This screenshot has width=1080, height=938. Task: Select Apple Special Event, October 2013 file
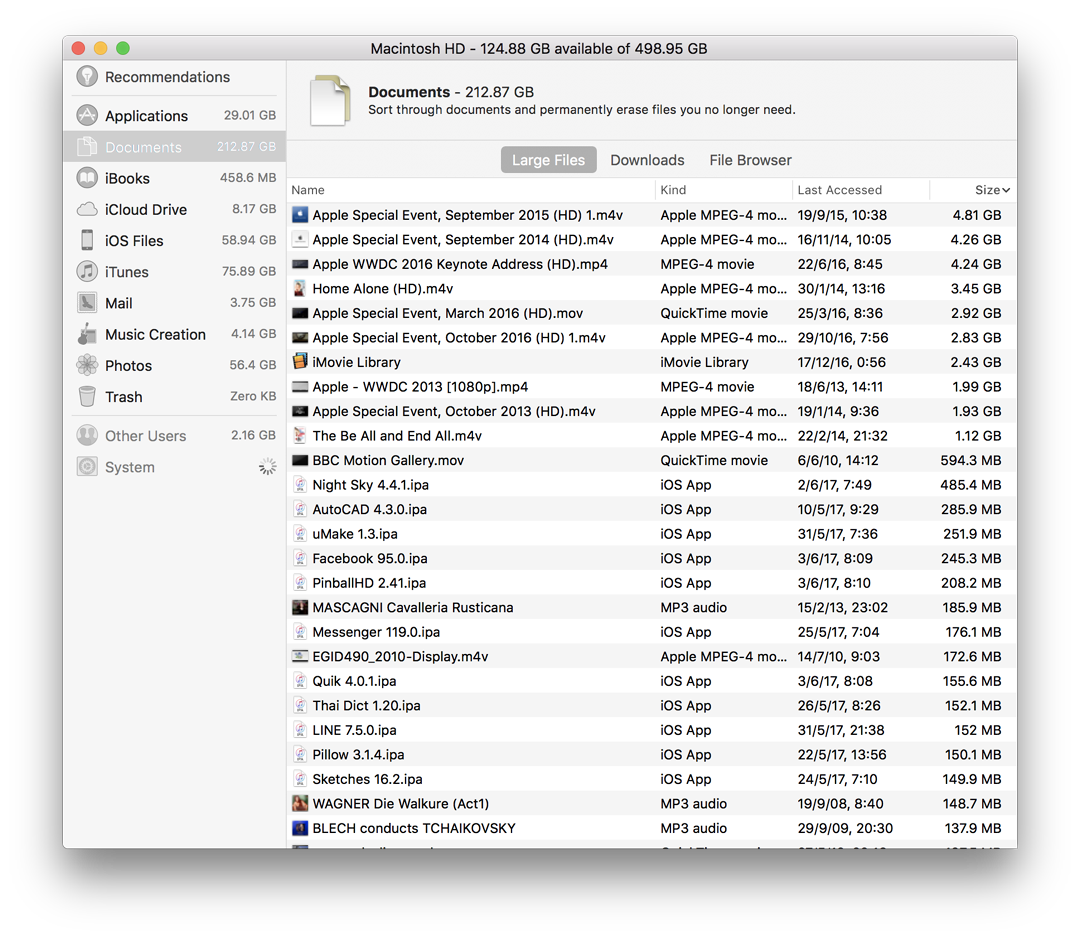[652, 411]
